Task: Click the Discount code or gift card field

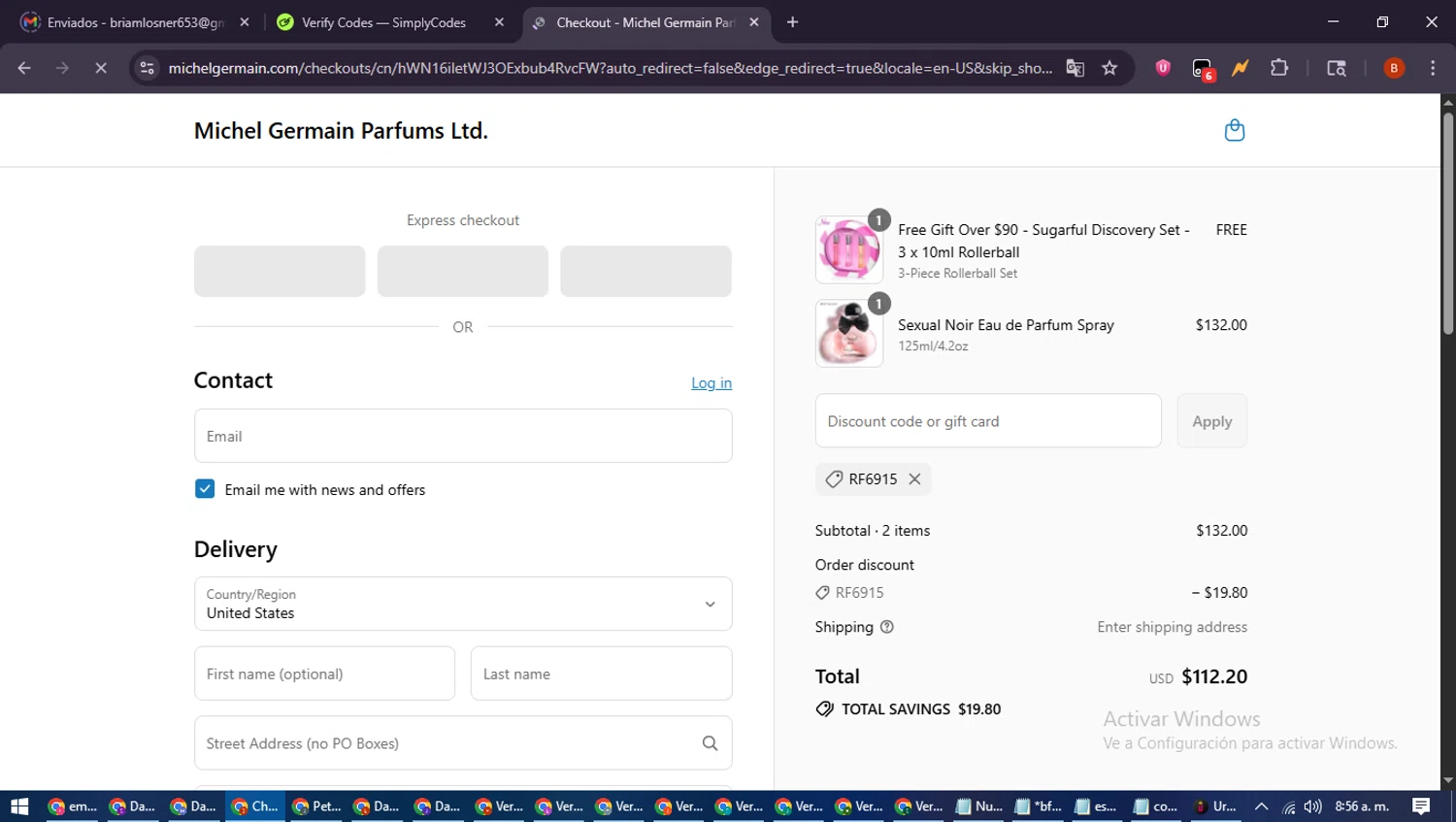Action: tap(988, 421)
